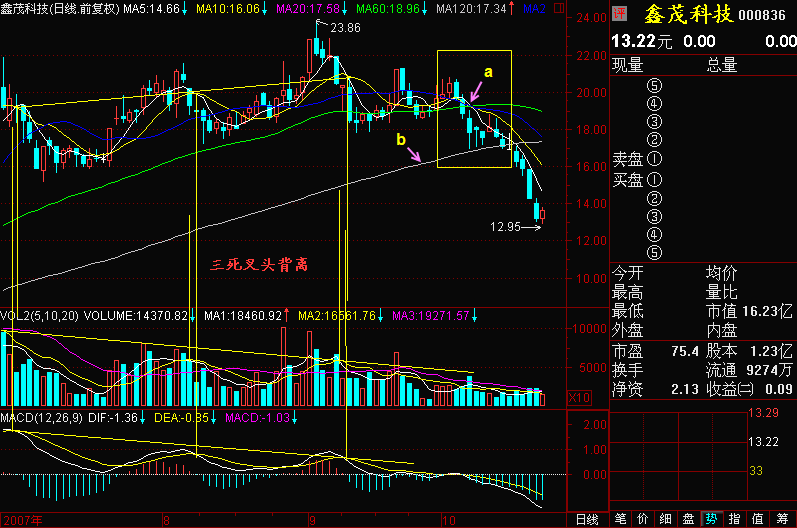Click the 鑫茂科技 stock name title
This screenshot has height=528, width=797.
688,14
